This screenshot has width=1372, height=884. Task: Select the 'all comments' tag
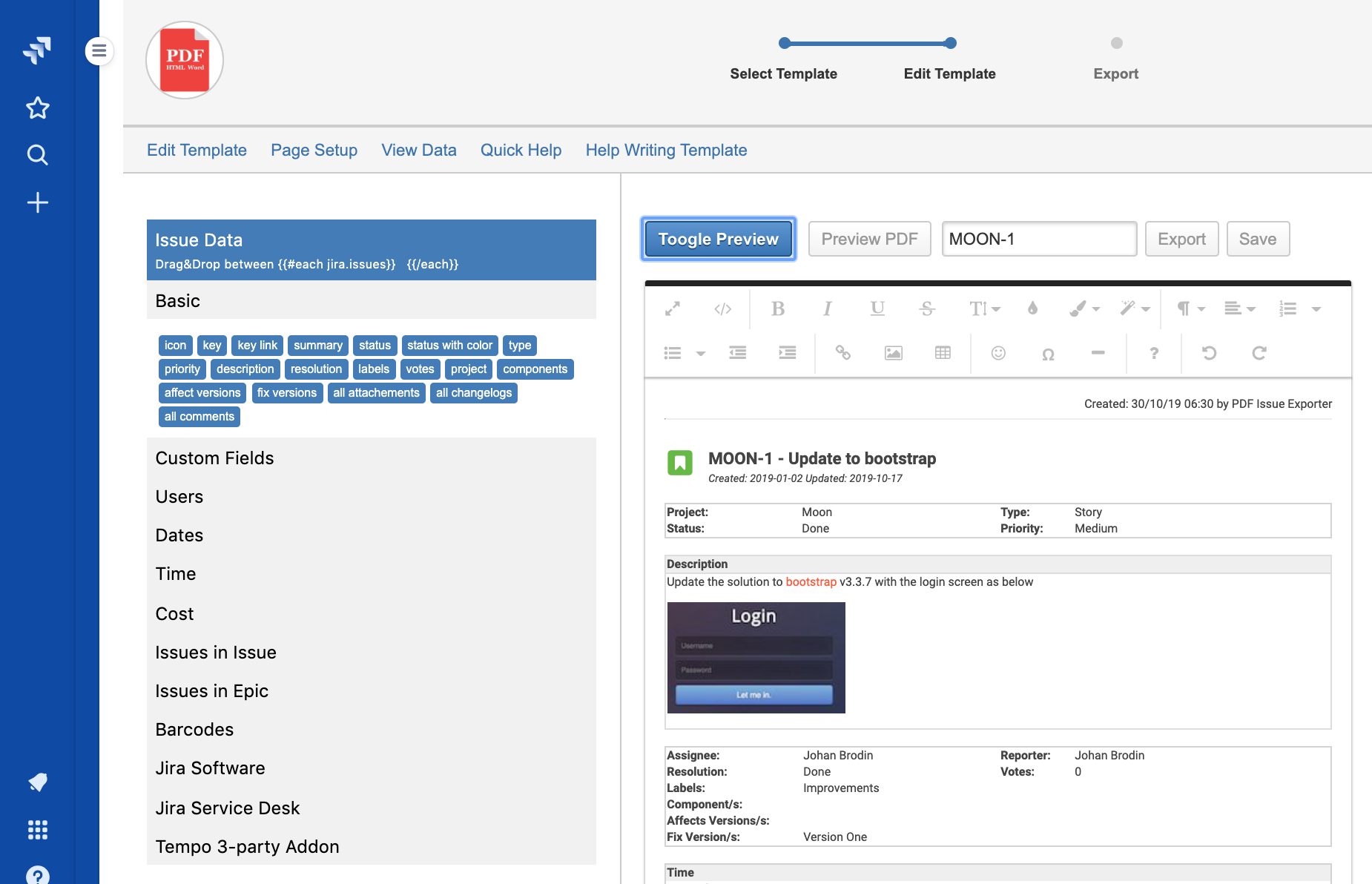[x=199, y=417]
